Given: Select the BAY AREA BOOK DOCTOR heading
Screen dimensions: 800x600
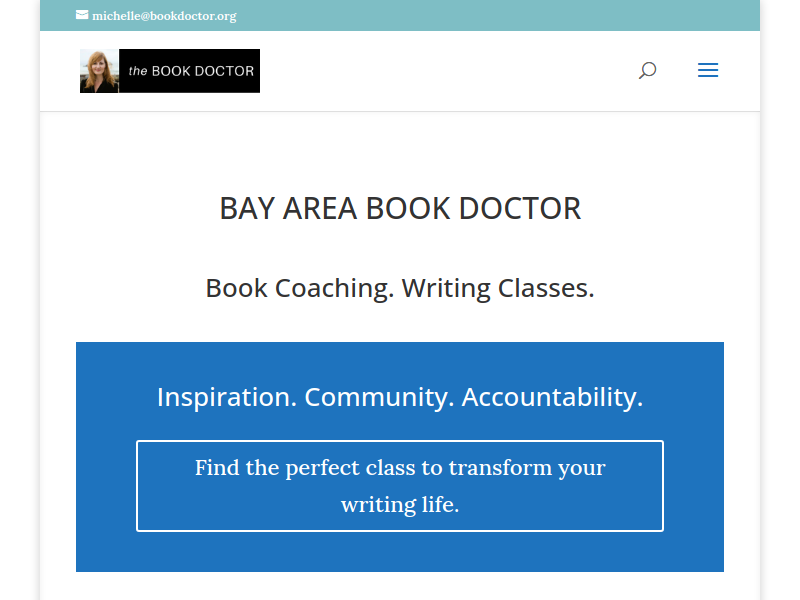Looking at the screenshot, I should pos(400,208).
